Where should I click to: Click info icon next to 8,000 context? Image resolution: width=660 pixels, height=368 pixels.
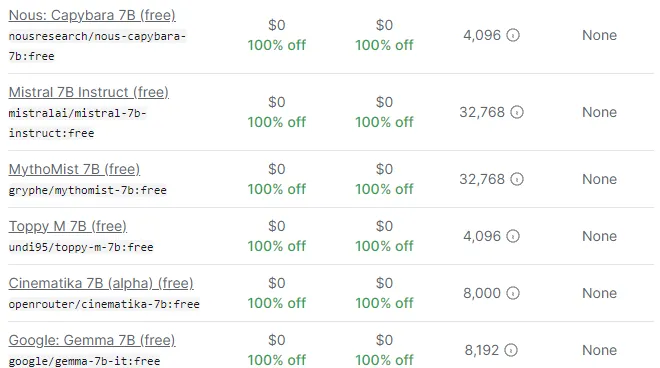click(512, 293)
